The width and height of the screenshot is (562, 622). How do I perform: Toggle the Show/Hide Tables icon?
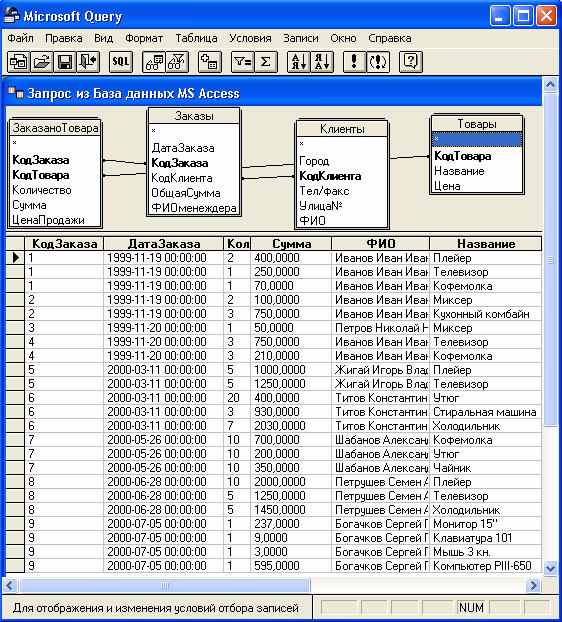[x=154, y=62]
